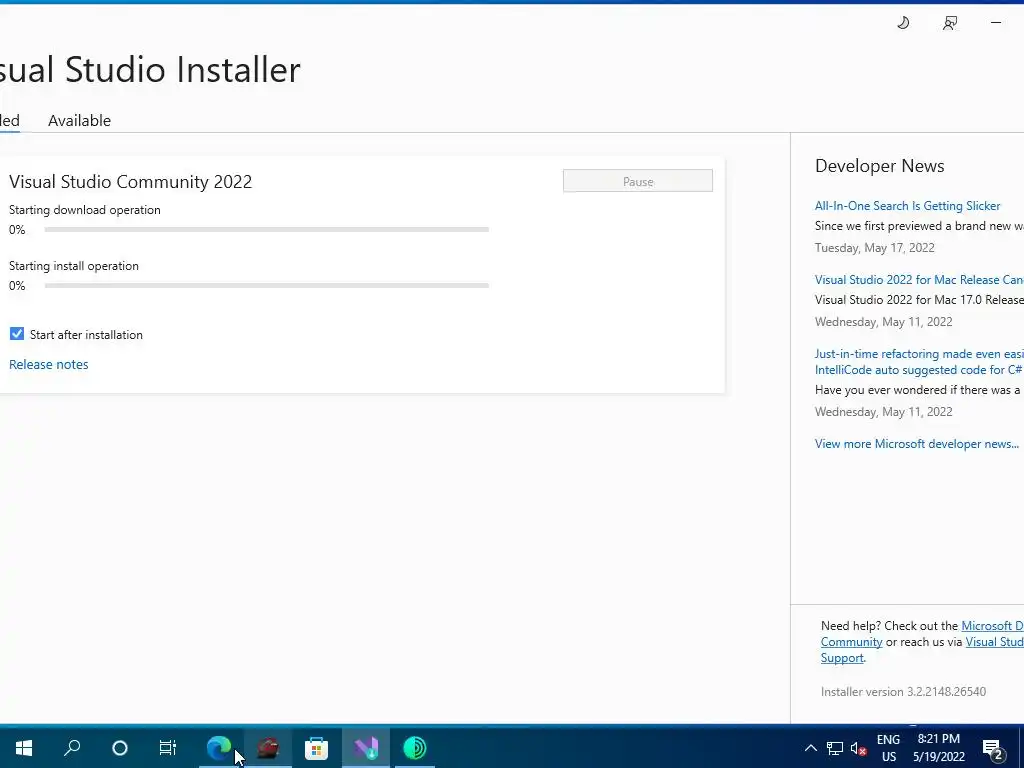This screenshot has height=768, width=1024.
Task: Click Starting download operation status text
Action: [85, 210]
